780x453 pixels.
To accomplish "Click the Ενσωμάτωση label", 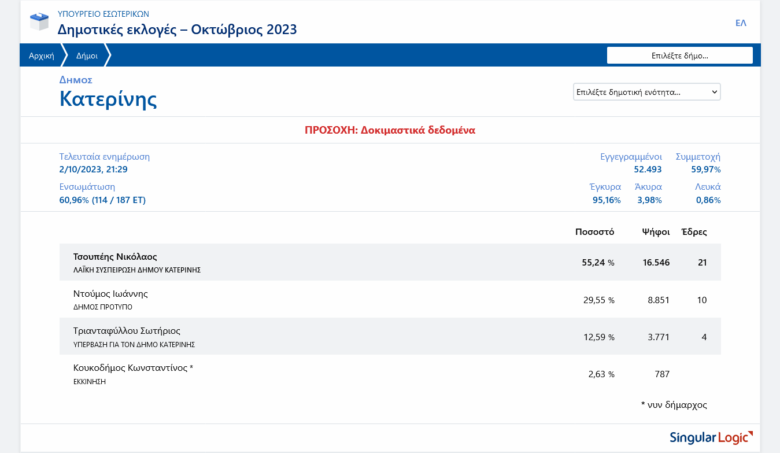I will click(87, 187).
